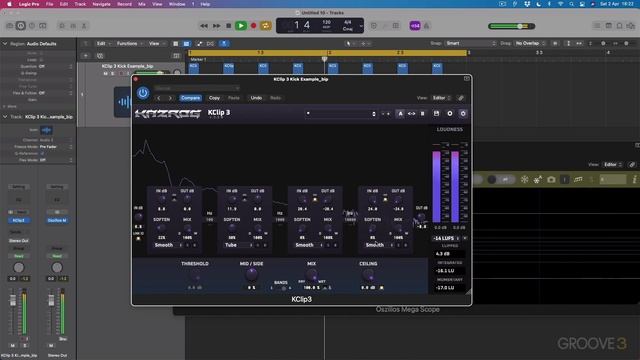
Task: Add a new track with the plus button
Action: point(86,56)
